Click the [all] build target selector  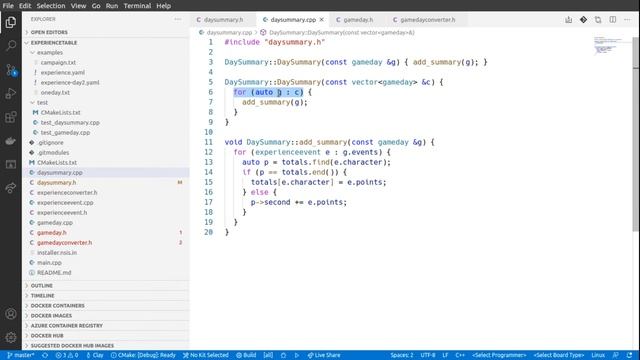point(268,355)
